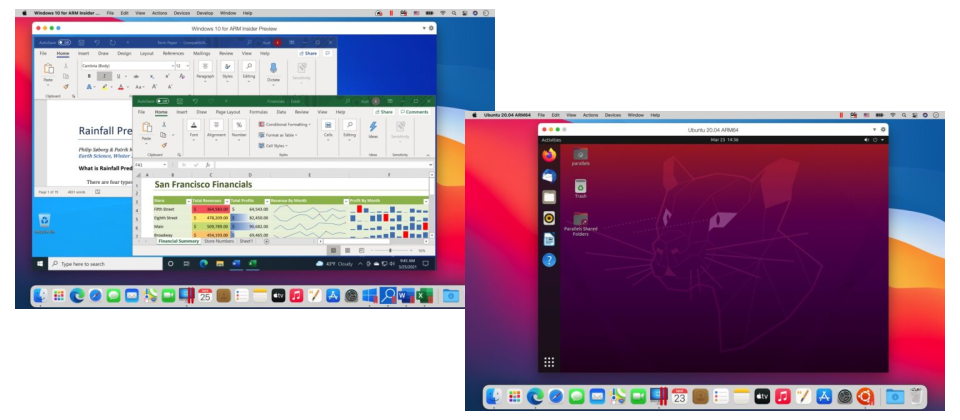Launch Edge from Windows taskbar

tap(204, 263)
